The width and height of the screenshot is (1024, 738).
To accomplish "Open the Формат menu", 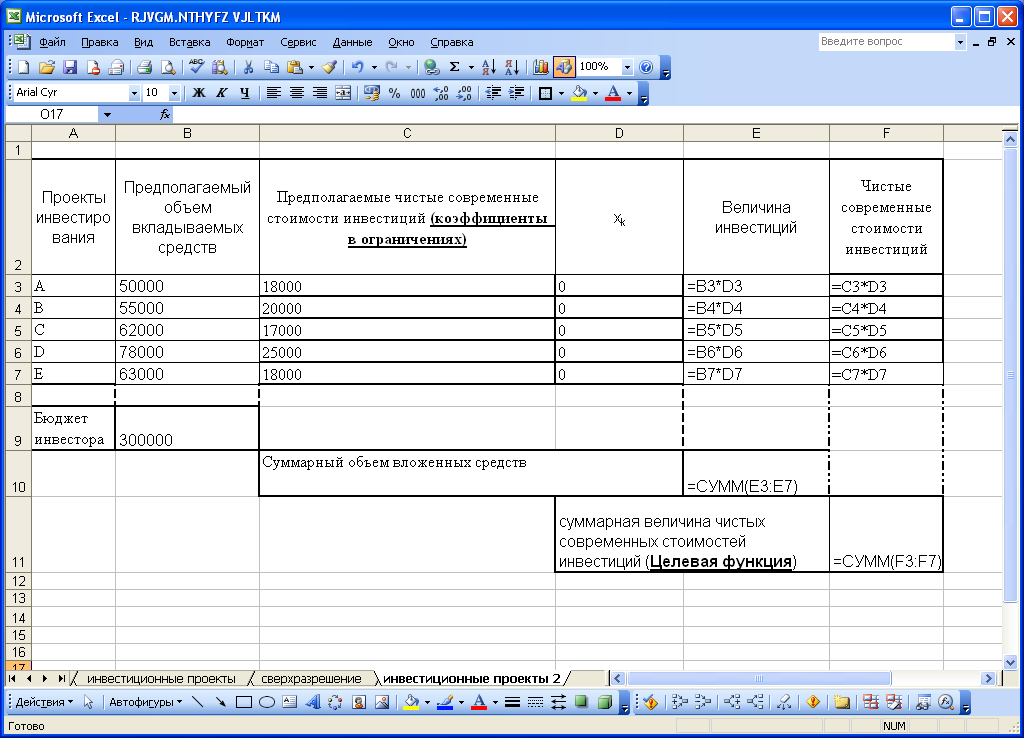I will click(245, 42).
